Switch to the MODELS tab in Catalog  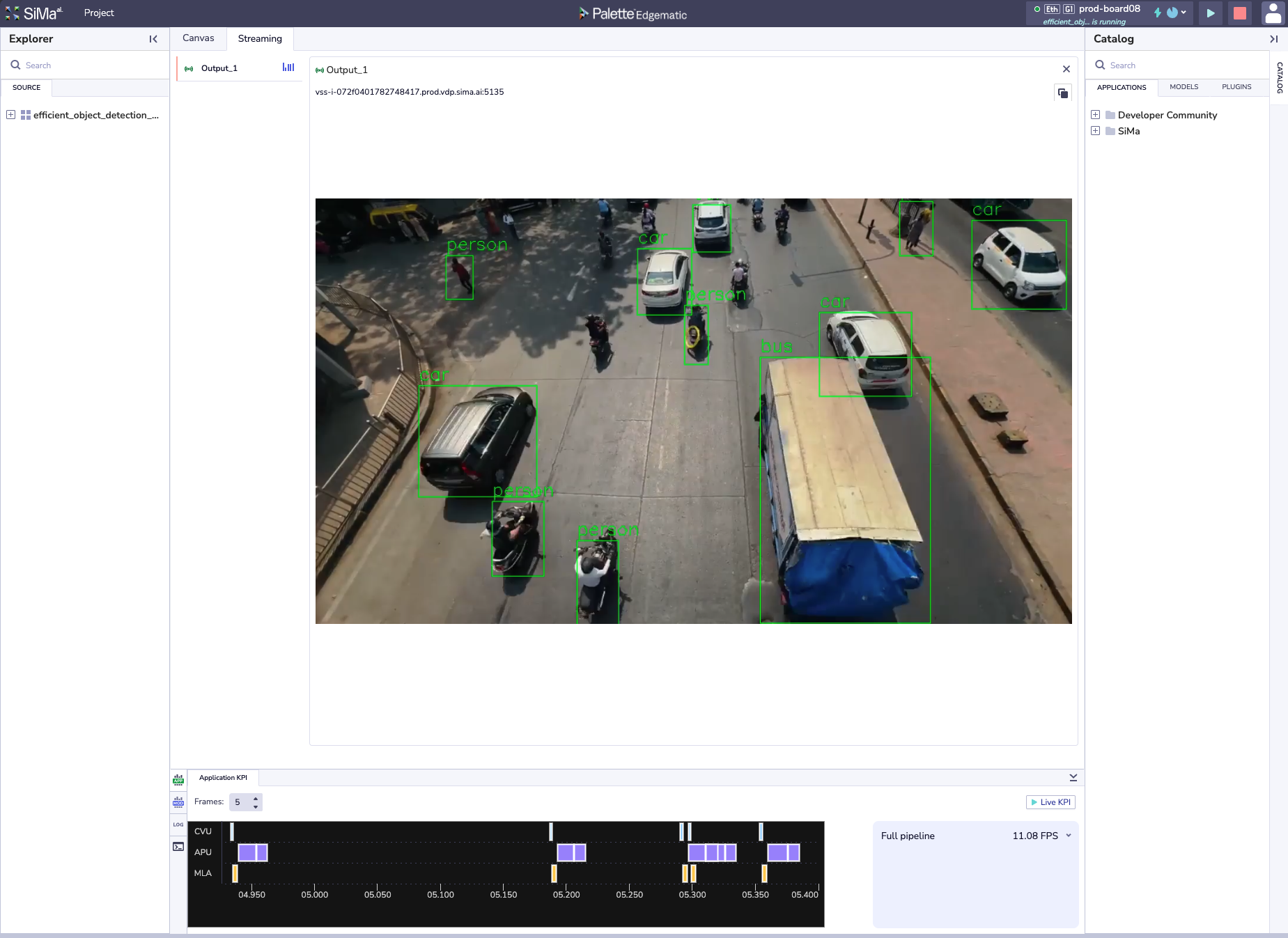click(1184, 87)
